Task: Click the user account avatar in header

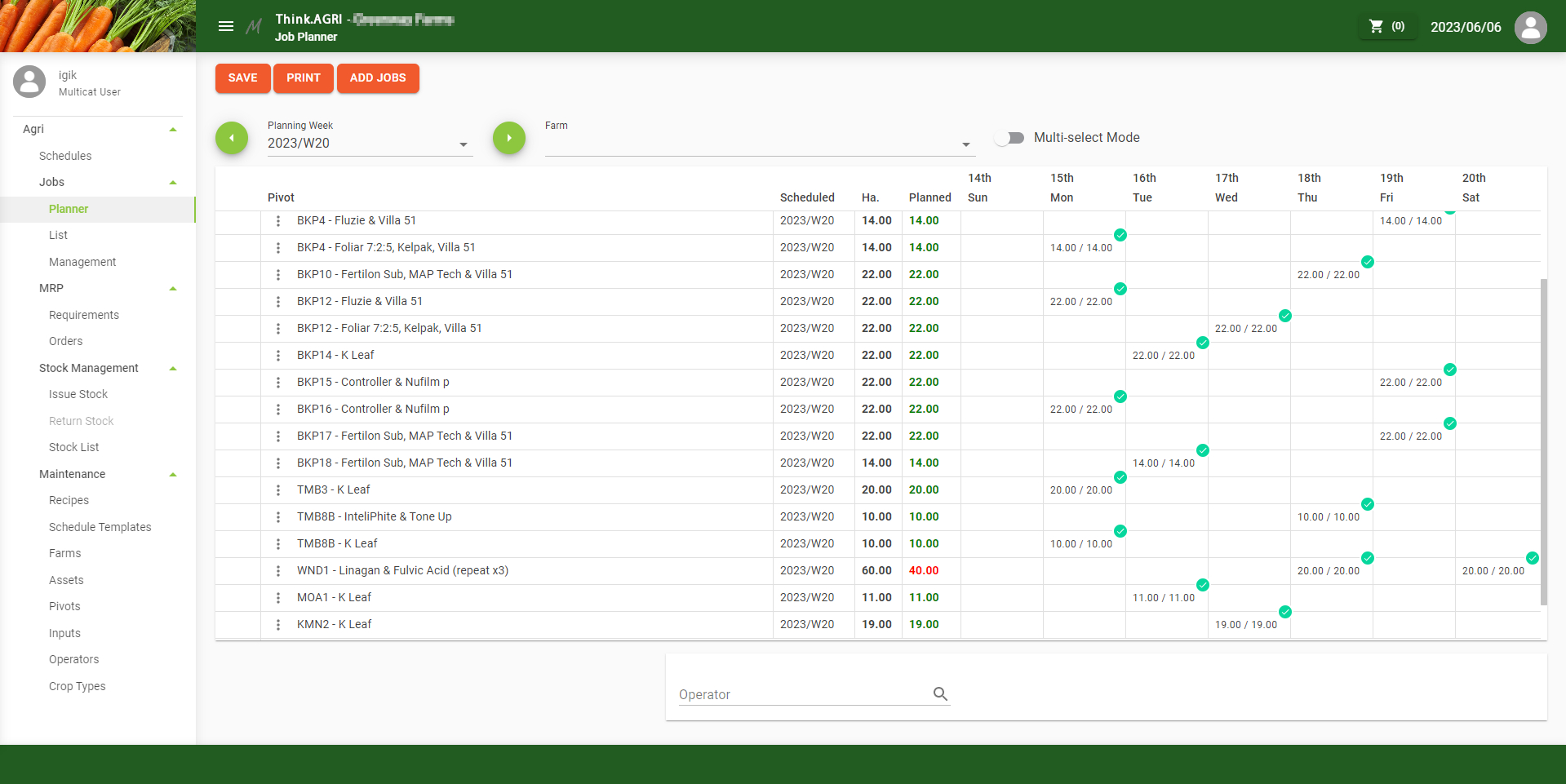Action: click(1530, 27)
